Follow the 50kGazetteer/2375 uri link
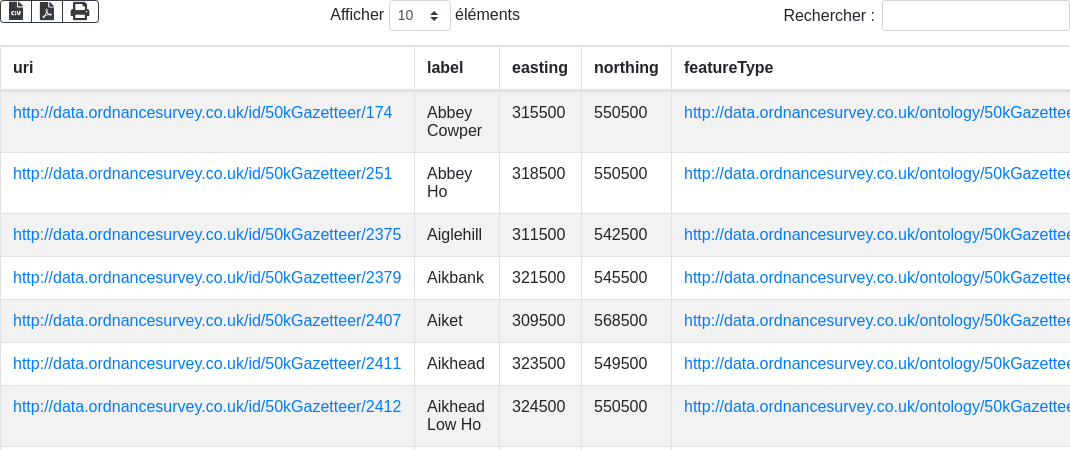The width and height of the screenshot is (1070, 450). [207, 235]
